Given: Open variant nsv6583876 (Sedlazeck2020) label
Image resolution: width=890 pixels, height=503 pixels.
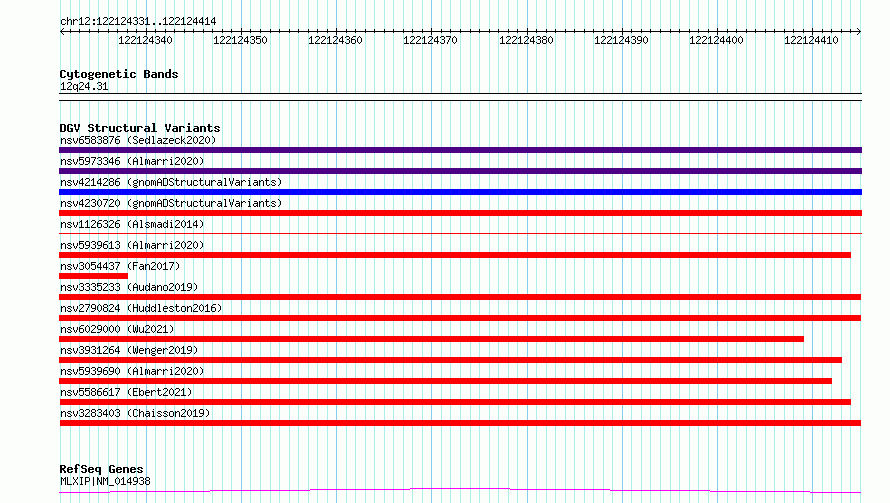Looking at the screenshot, I should click(x=138, y=140).
